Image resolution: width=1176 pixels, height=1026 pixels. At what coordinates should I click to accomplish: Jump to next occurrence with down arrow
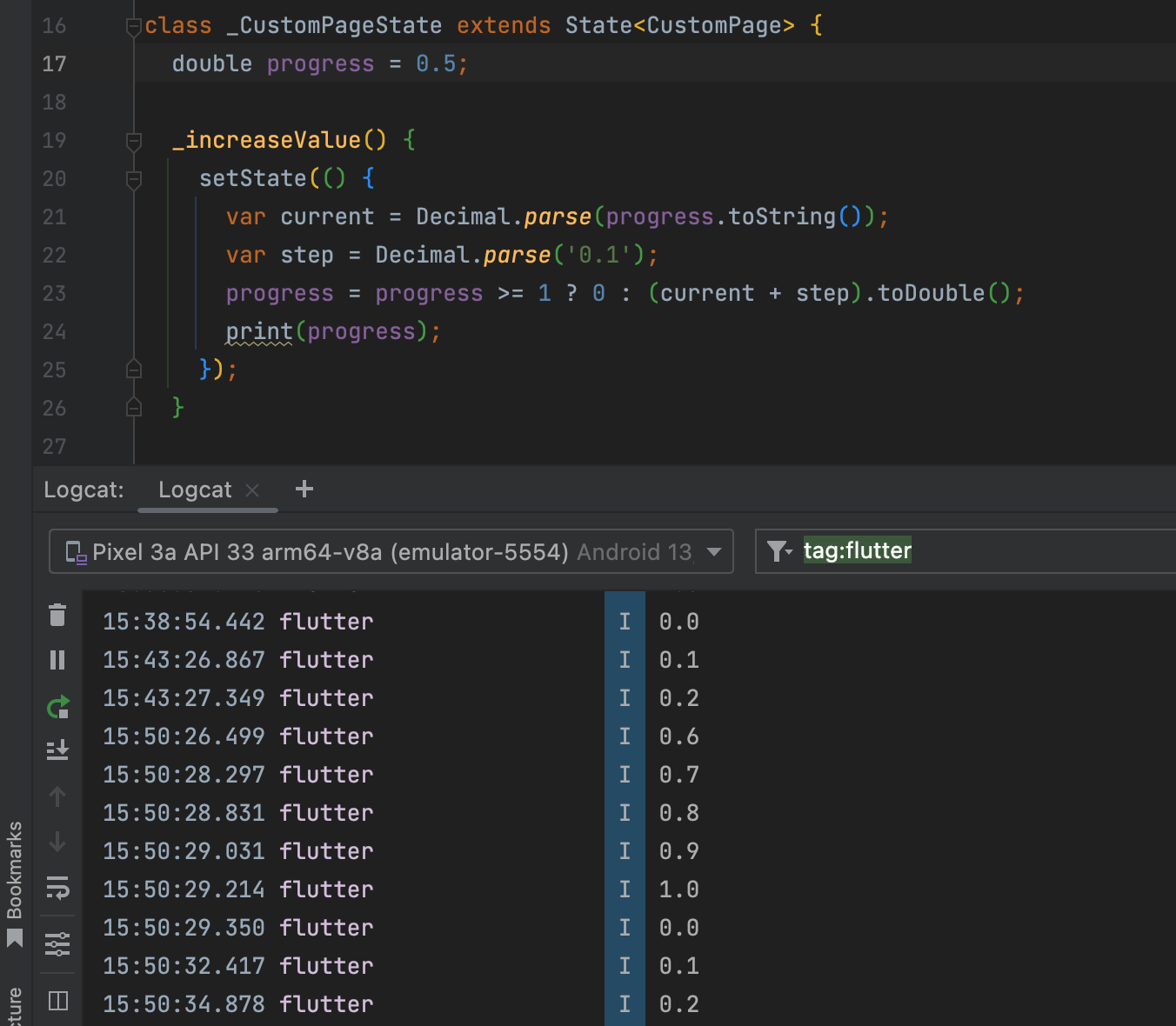tap(57, 842)
